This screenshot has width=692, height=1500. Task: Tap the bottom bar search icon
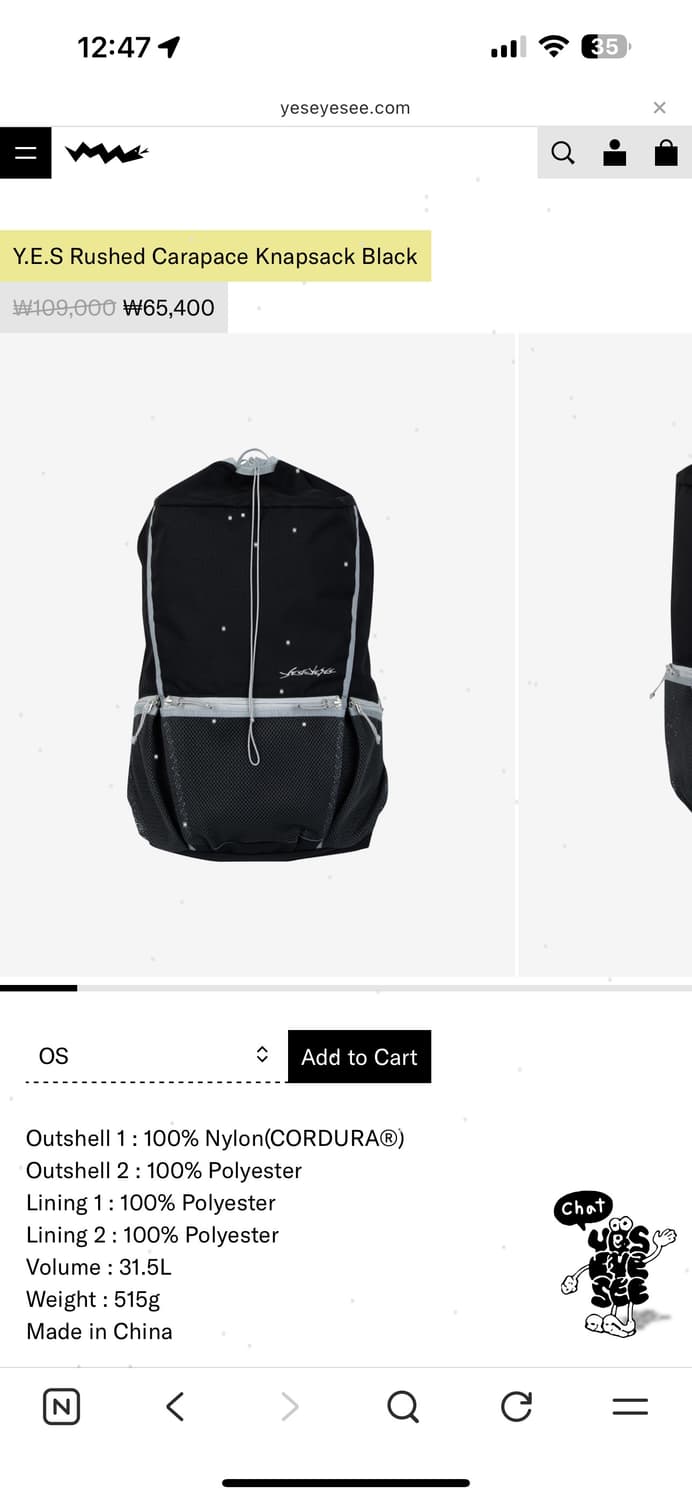coord(403,1407)
